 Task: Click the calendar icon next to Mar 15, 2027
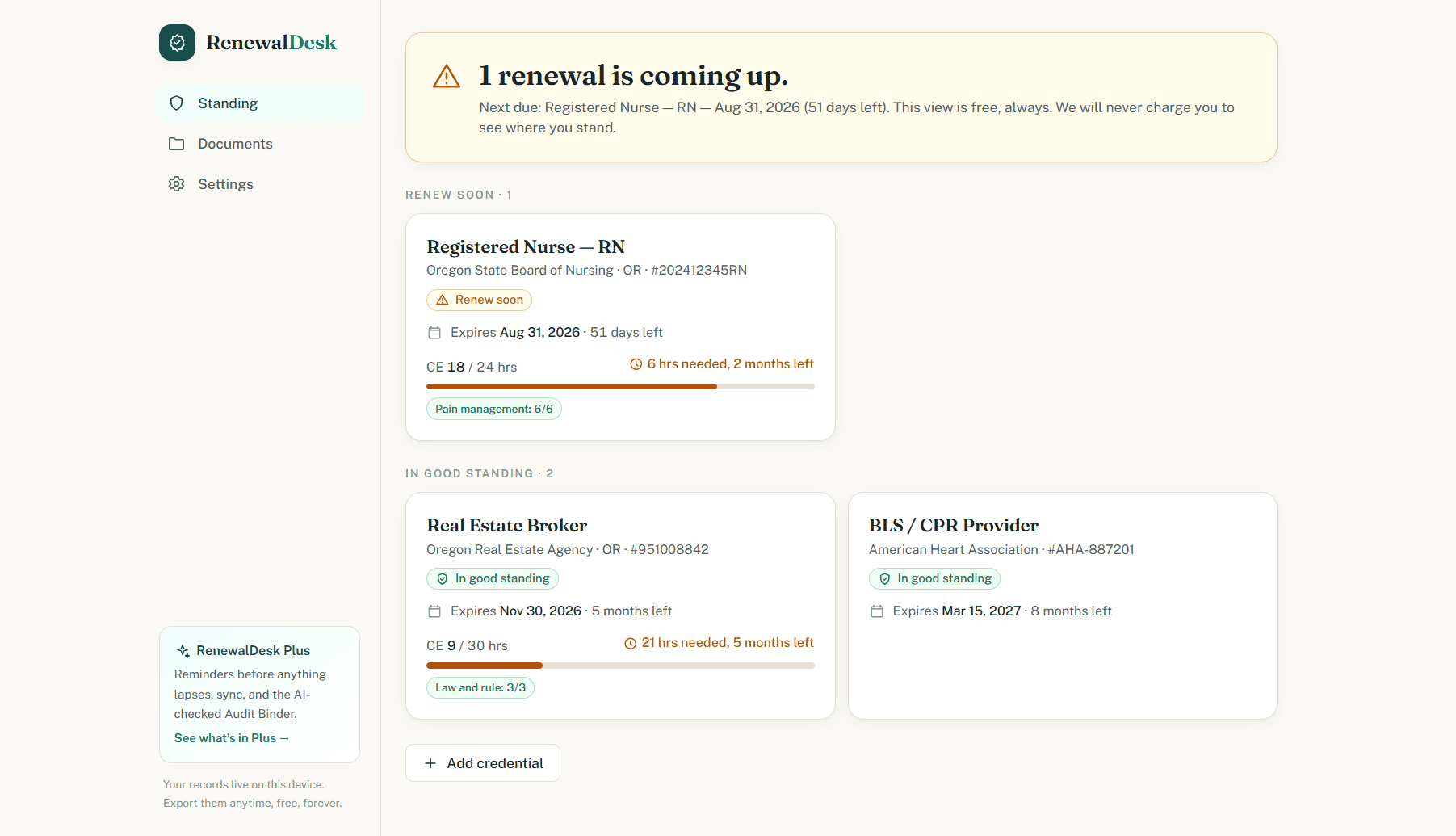877,611
